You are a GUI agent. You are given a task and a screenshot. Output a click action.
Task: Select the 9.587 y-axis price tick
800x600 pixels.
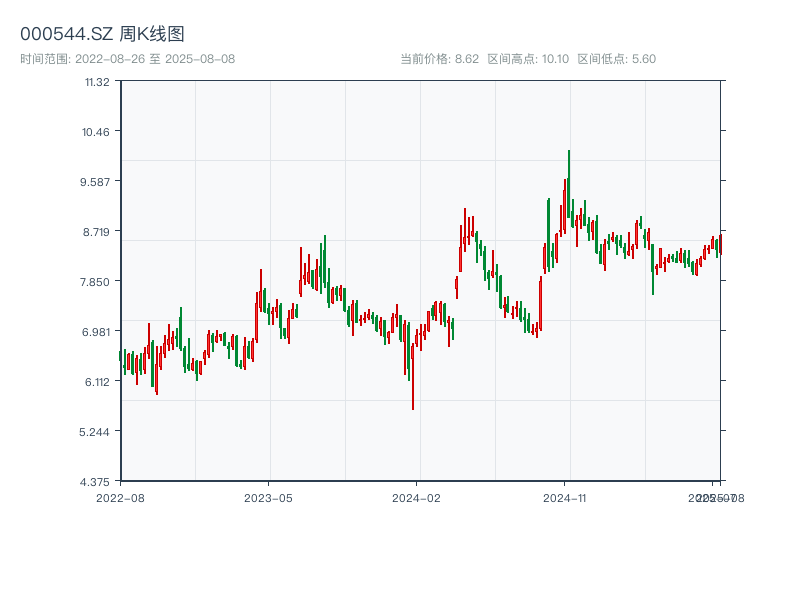point(97,182)
